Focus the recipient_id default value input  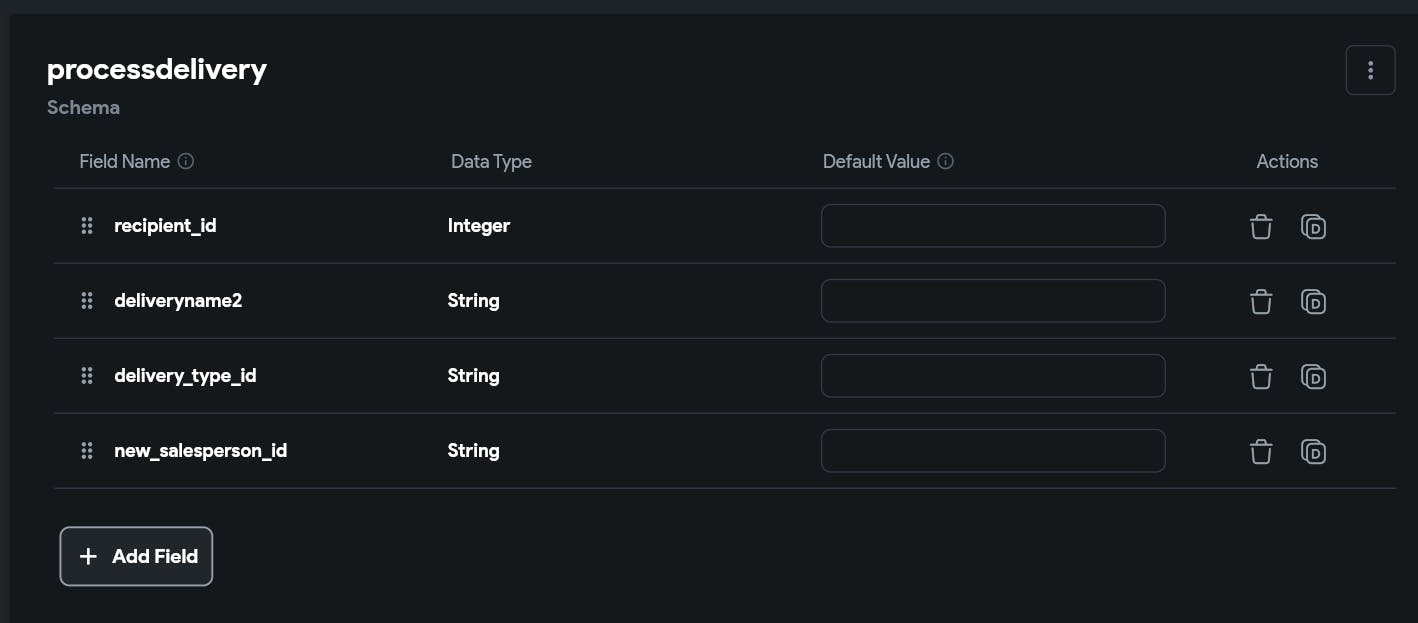[993, 226]
